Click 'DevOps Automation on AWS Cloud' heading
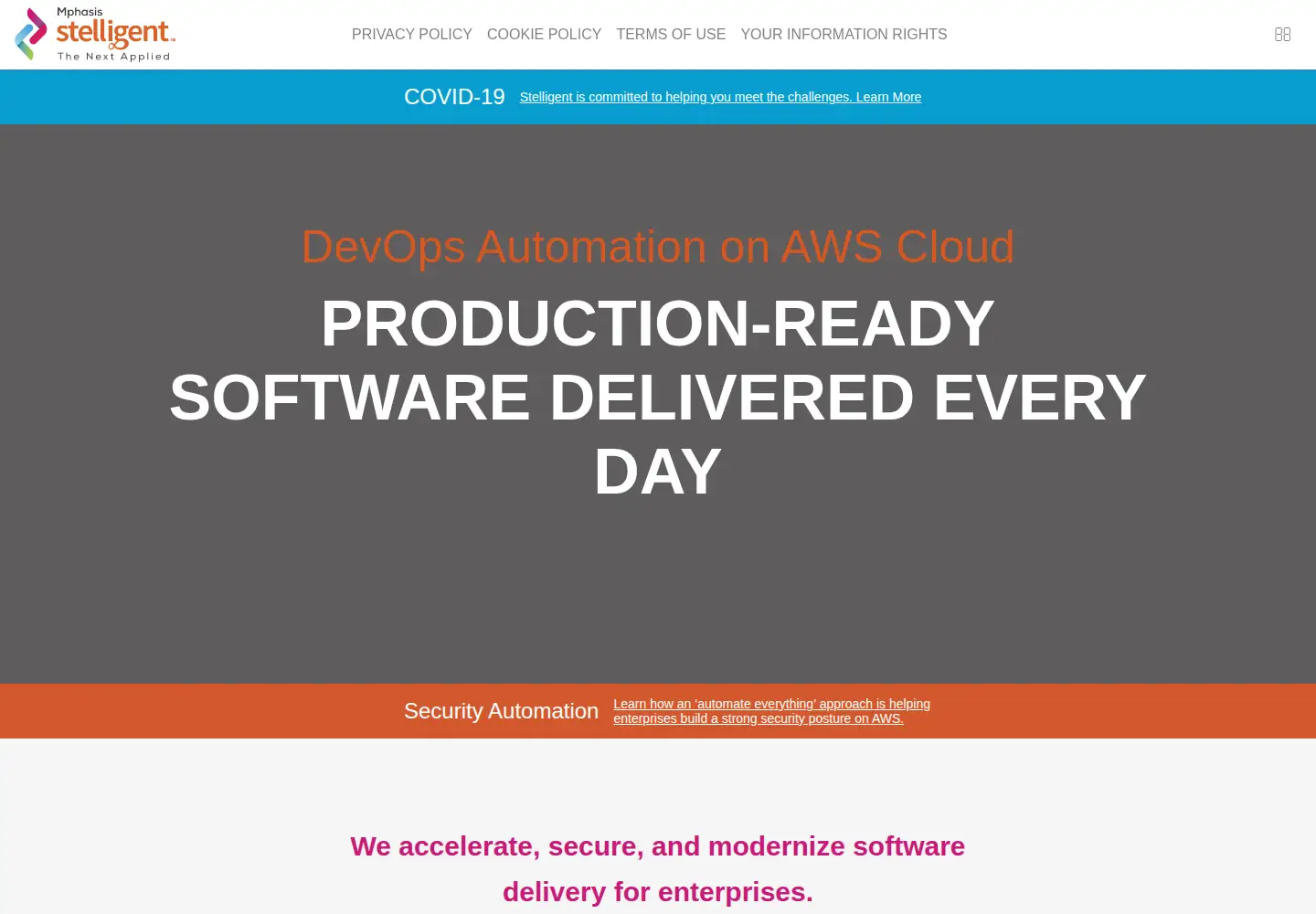The height and width of the screenshot is (914, 1316). [658, 247]
